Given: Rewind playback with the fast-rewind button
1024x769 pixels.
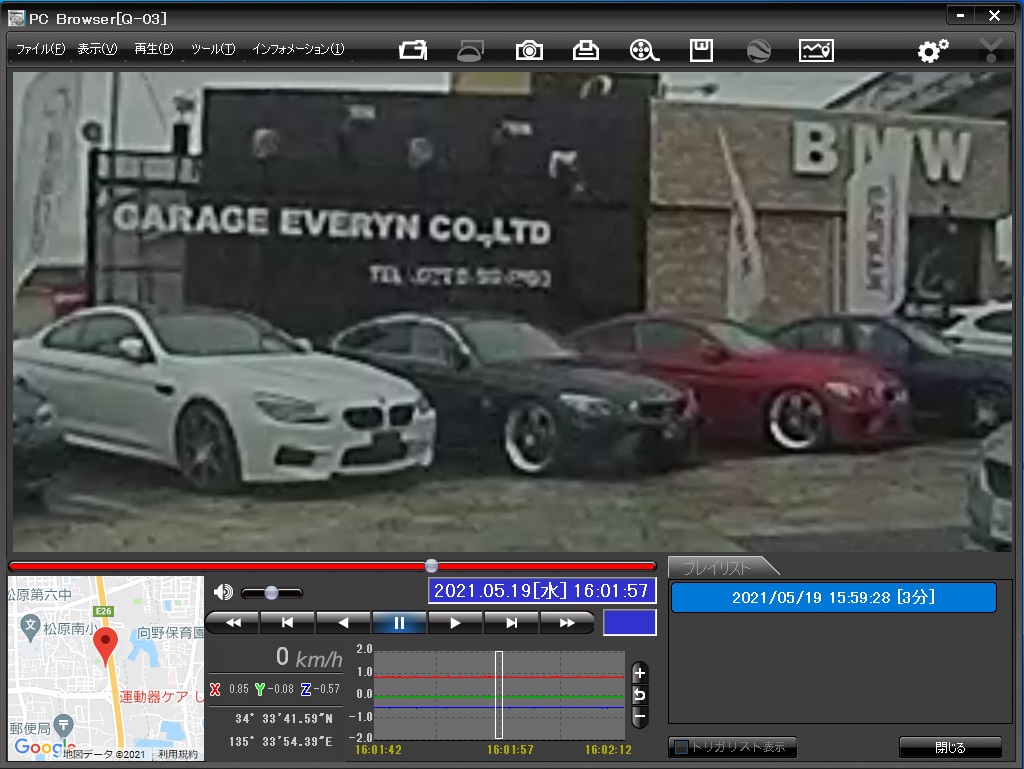Looking at the screenshot, I should (232, 623).
